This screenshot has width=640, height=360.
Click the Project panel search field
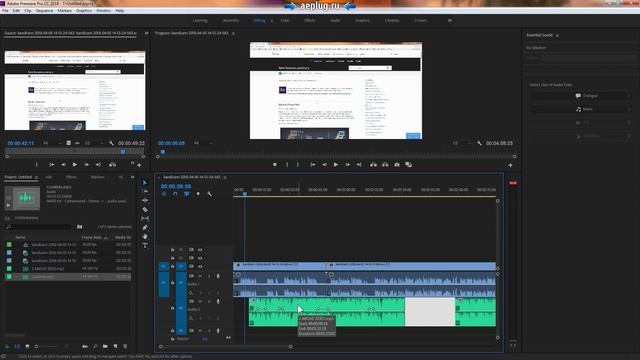coord(38,227)
